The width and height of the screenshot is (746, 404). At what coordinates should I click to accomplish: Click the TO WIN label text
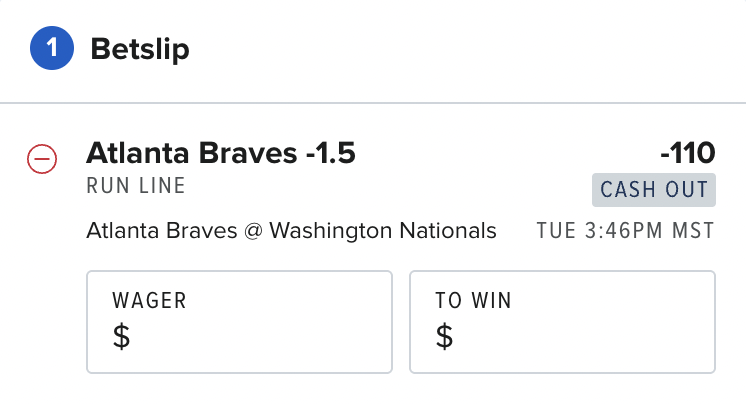473,301
